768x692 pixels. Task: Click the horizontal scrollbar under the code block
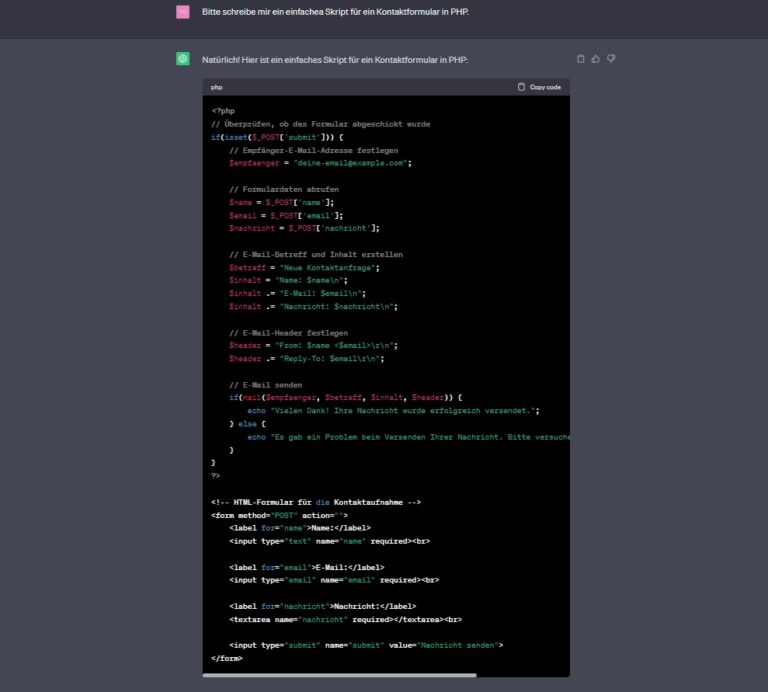coord(340,675)
